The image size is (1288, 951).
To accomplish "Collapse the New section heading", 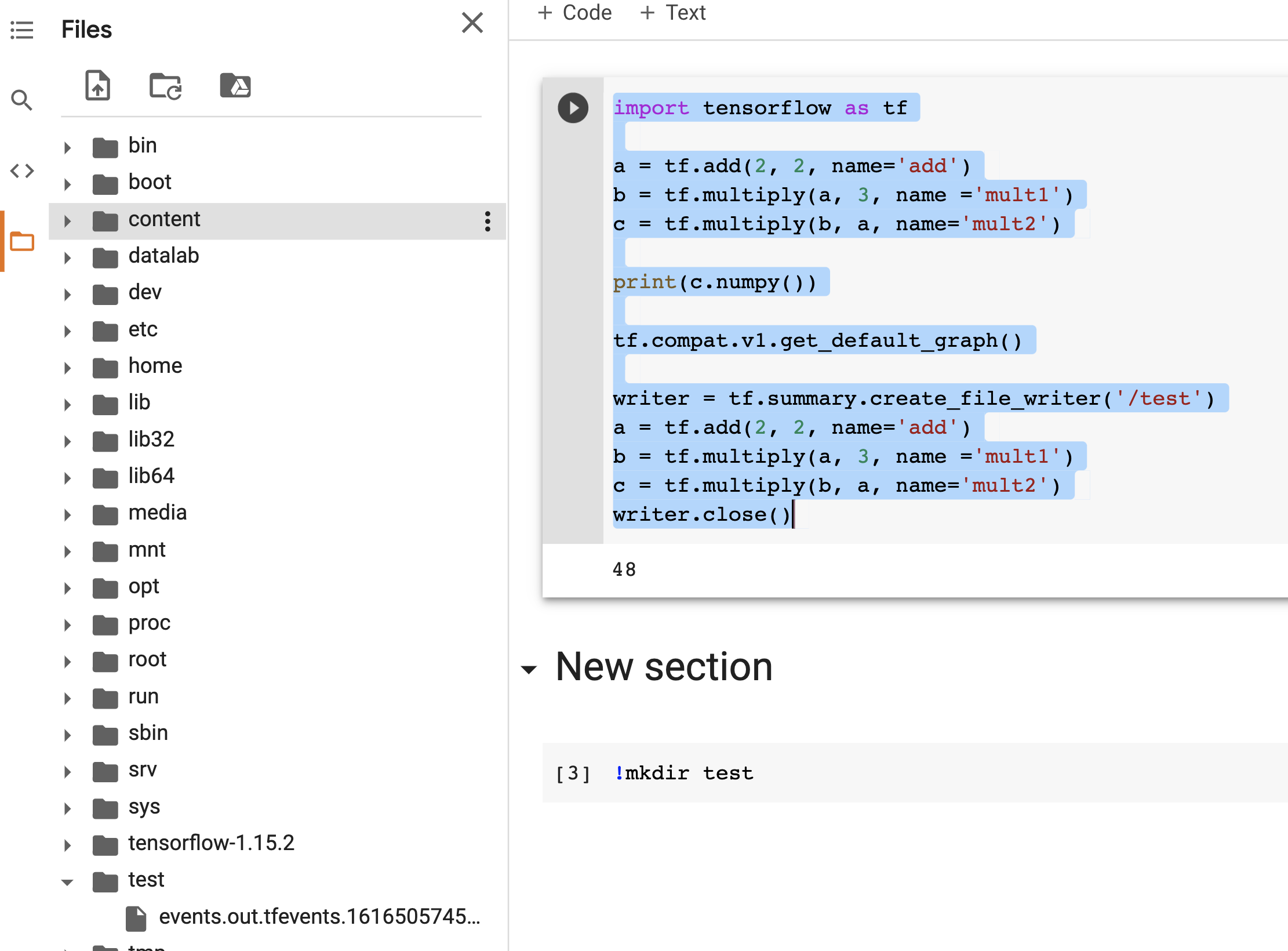I will [x=528, y=670].
